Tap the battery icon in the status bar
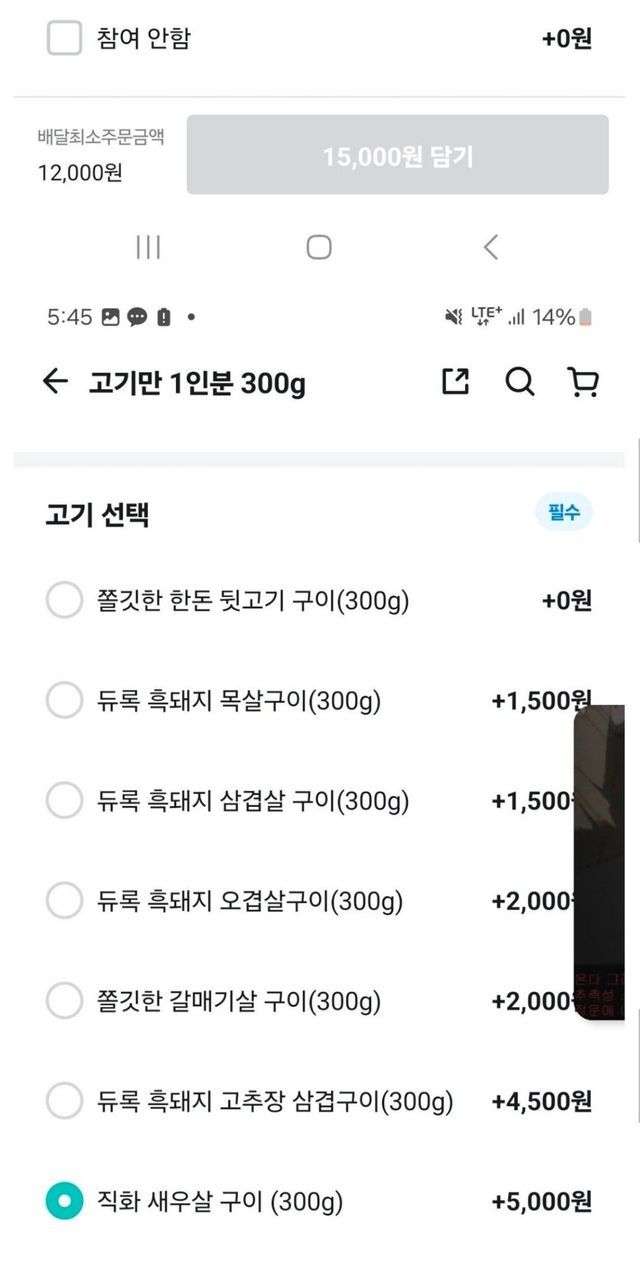The height and width of the screenshot is (1280, 640). [585, 317]
